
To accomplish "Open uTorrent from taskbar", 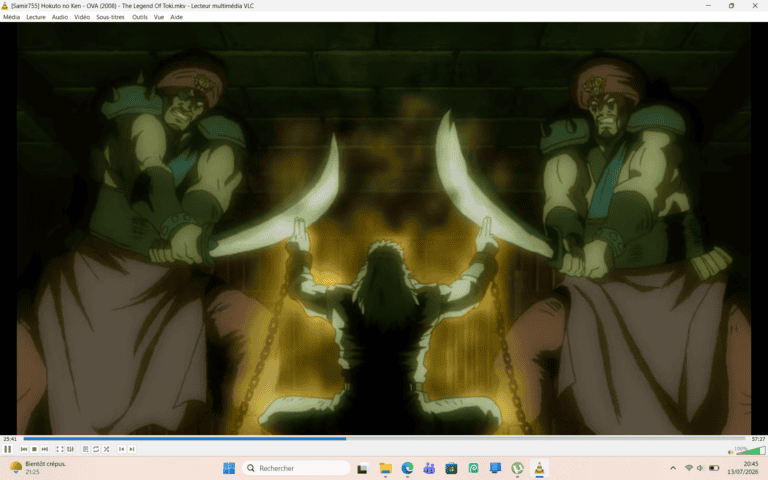I will [517, 468].
